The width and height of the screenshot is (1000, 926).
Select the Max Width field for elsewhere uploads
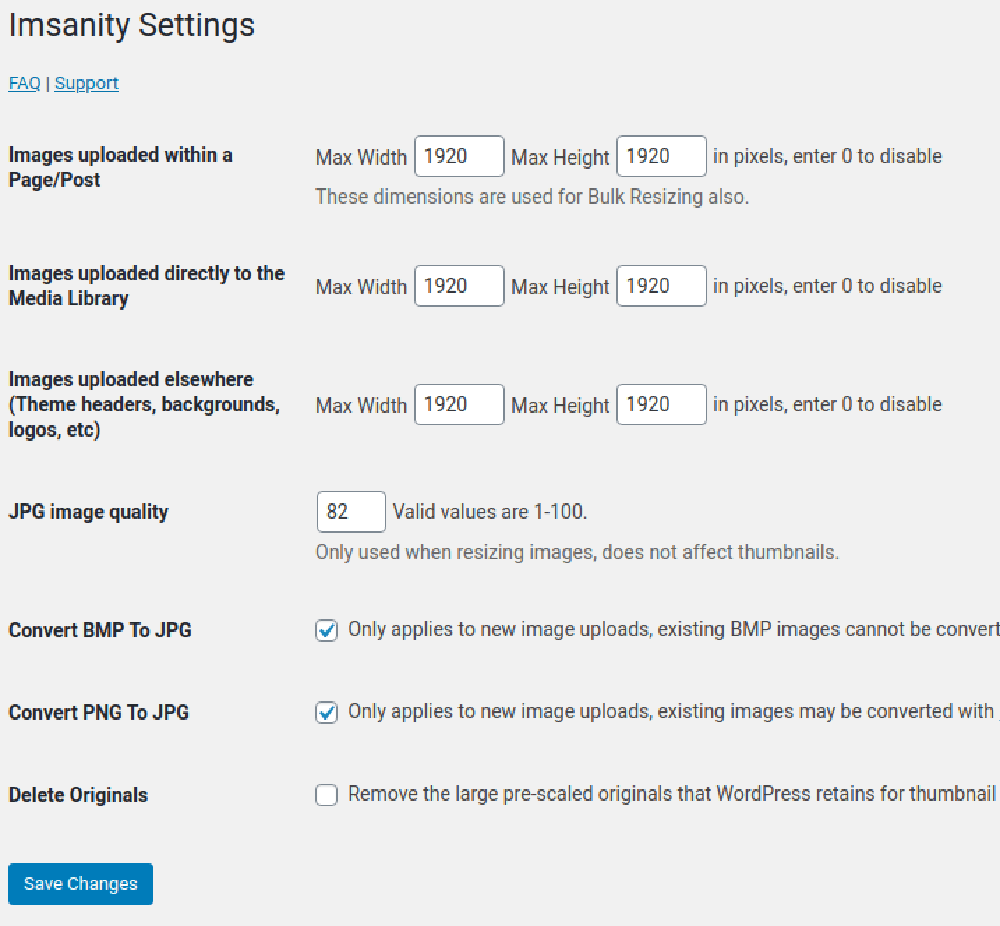pos(458,404)
